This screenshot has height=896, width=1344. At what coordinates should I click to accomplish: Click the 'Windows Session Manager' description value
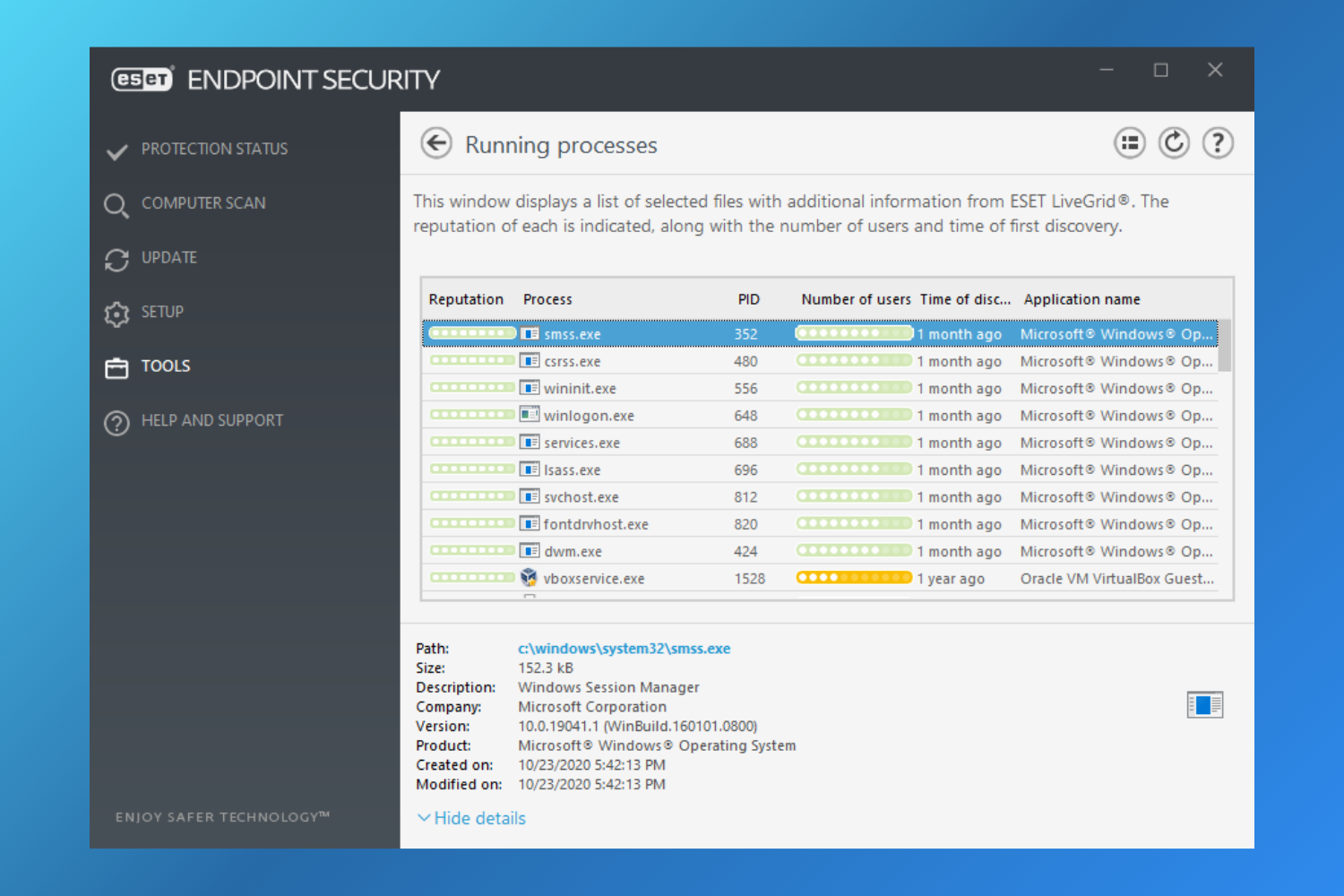coord(608,687)
